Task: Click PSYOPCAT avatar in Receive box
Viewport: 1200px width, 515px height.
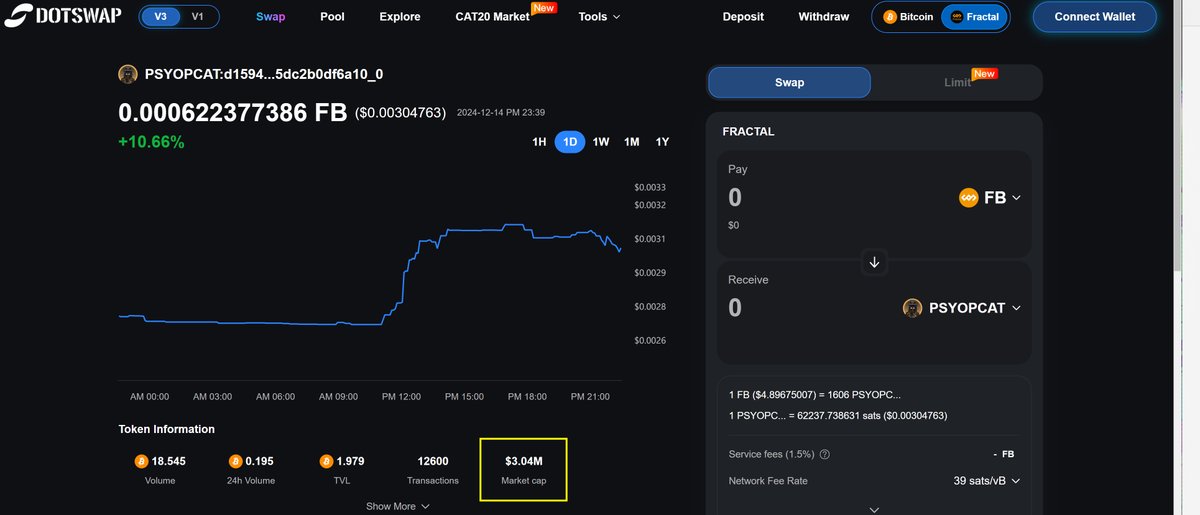Action: coord(912,308)
